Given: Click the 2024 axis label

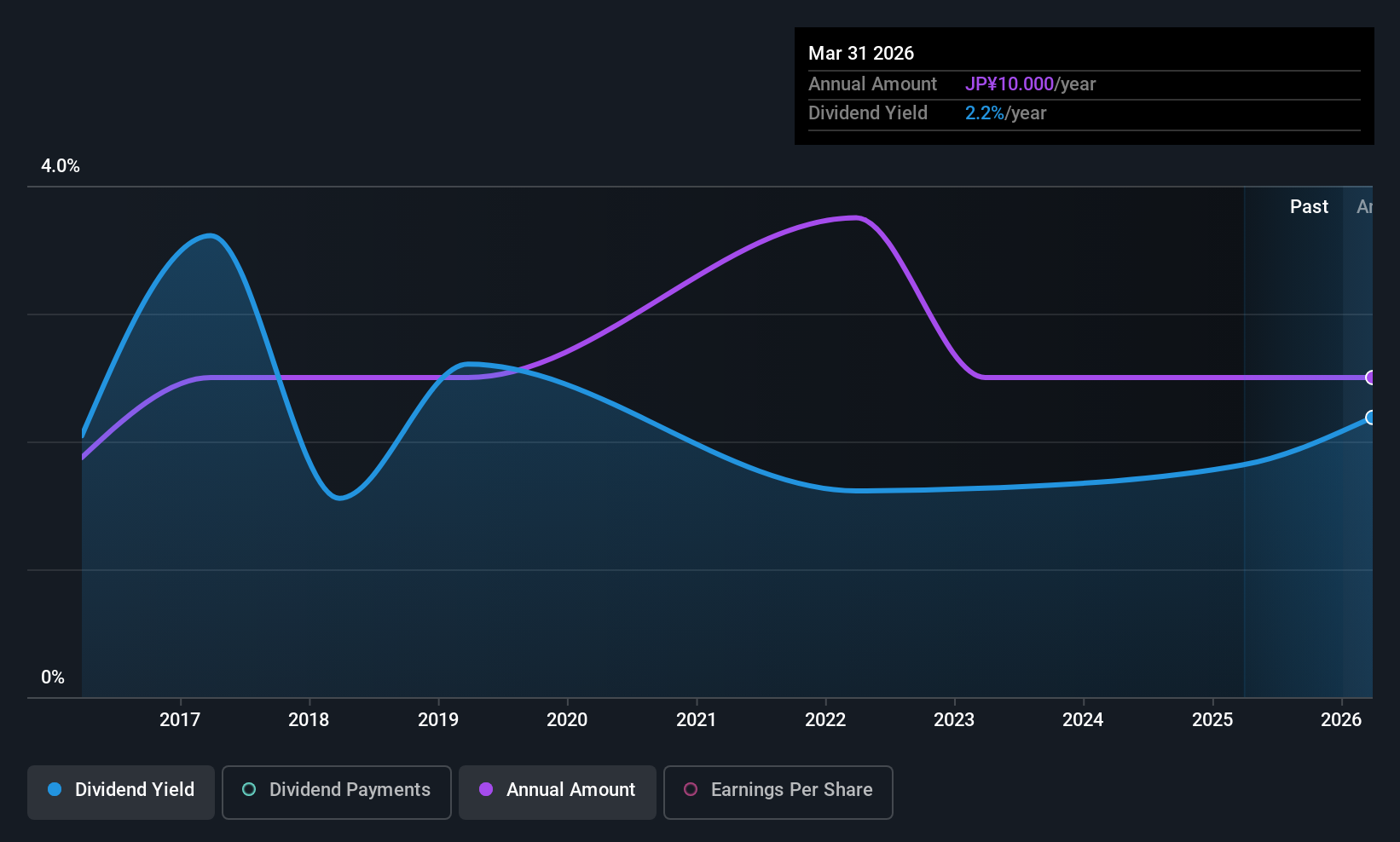Looking at the screenshot, I should pos(1083,720).
